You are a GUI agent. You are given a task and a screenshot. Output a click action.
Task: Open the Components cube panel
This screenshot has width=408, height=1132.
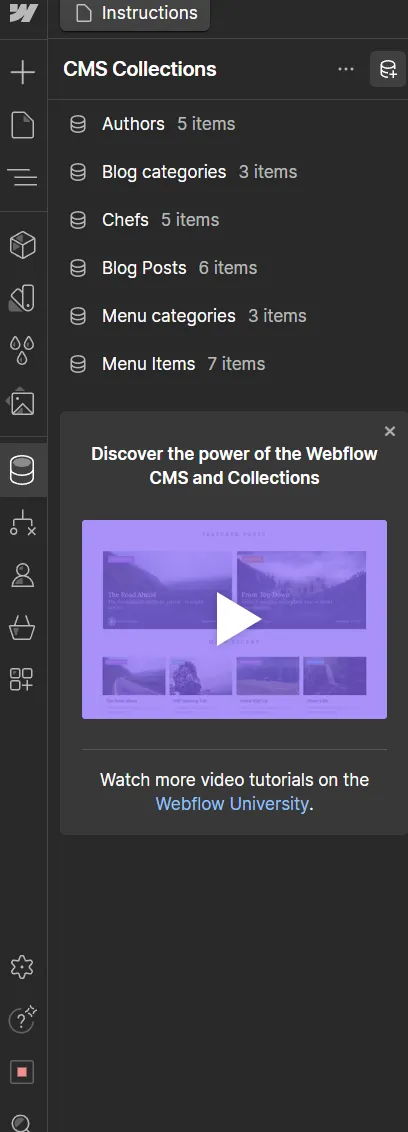click(23, 245)
